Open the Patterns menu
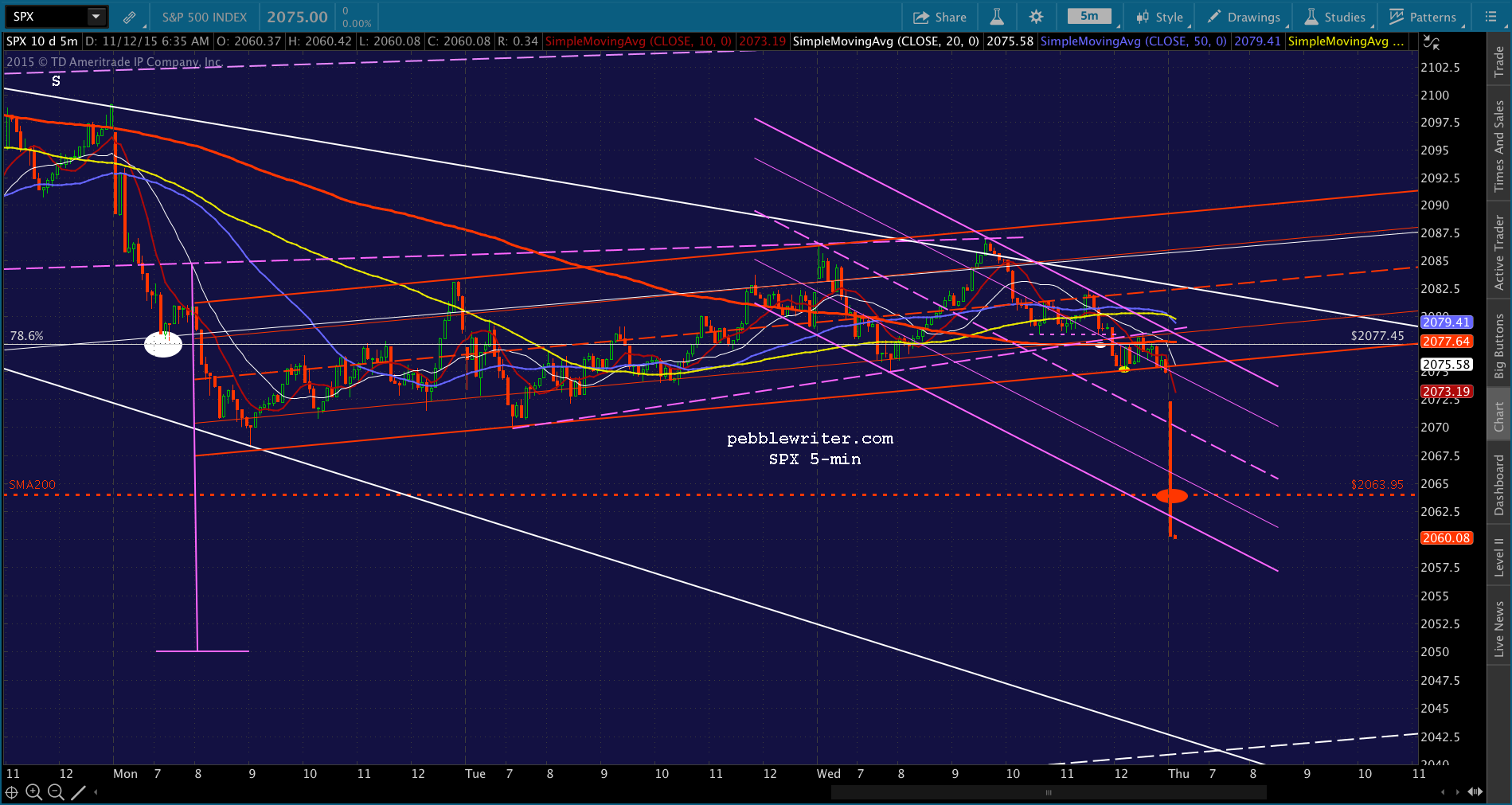 click(x=1423, y=17)
